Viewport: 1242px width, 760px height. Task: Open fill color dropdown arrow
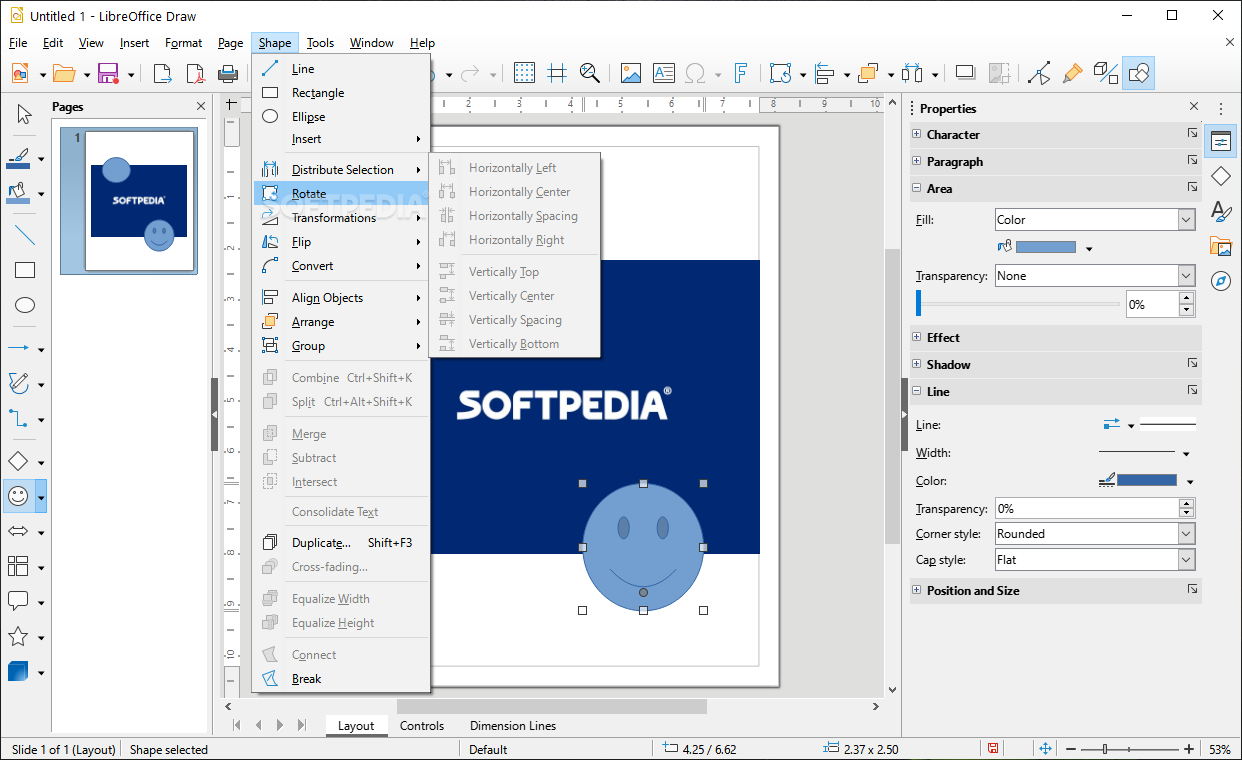(x=1089, y=248)
